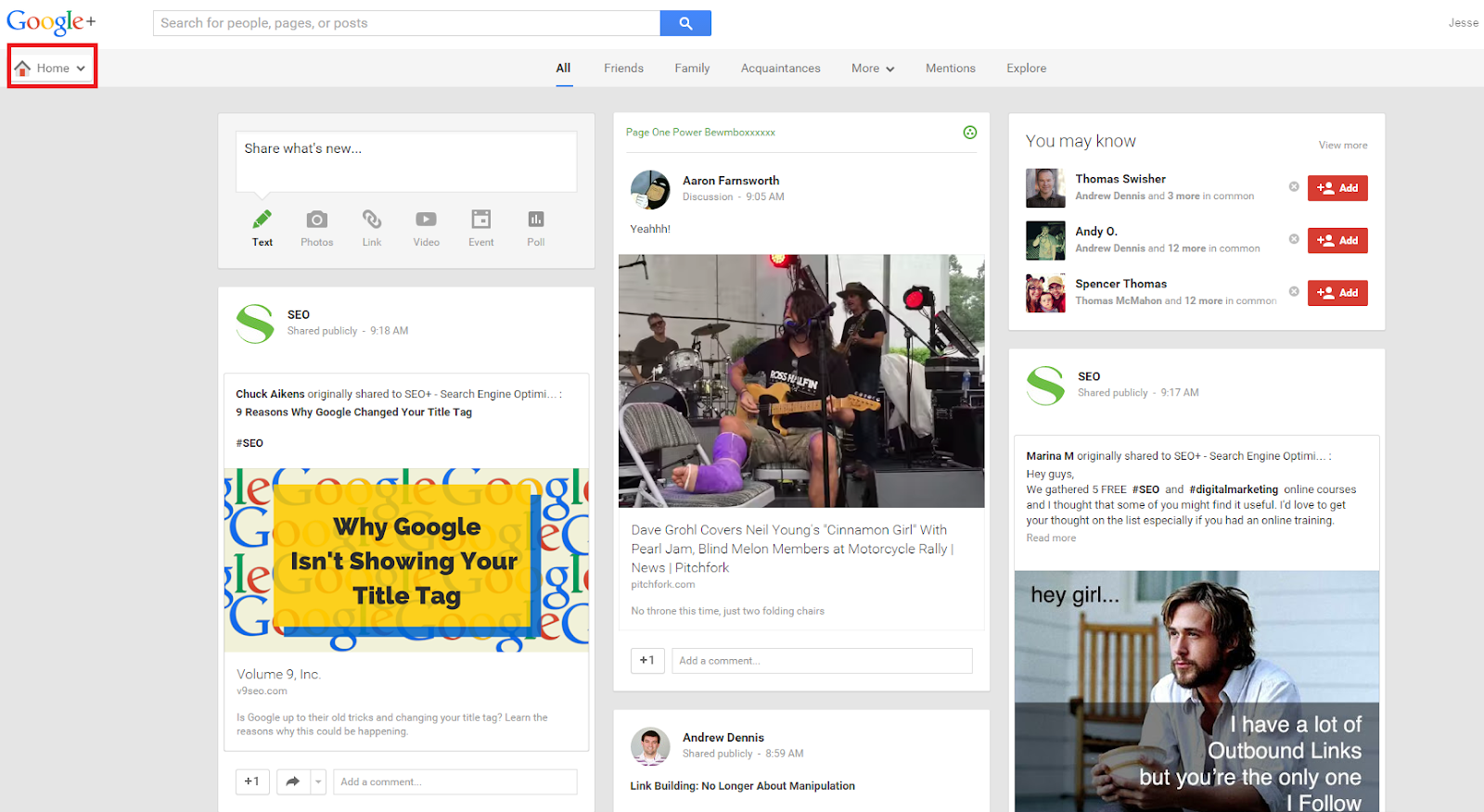1484x812 pixels.
Task: Create an Event with the calendar icon
Action: tap(481, 220)
